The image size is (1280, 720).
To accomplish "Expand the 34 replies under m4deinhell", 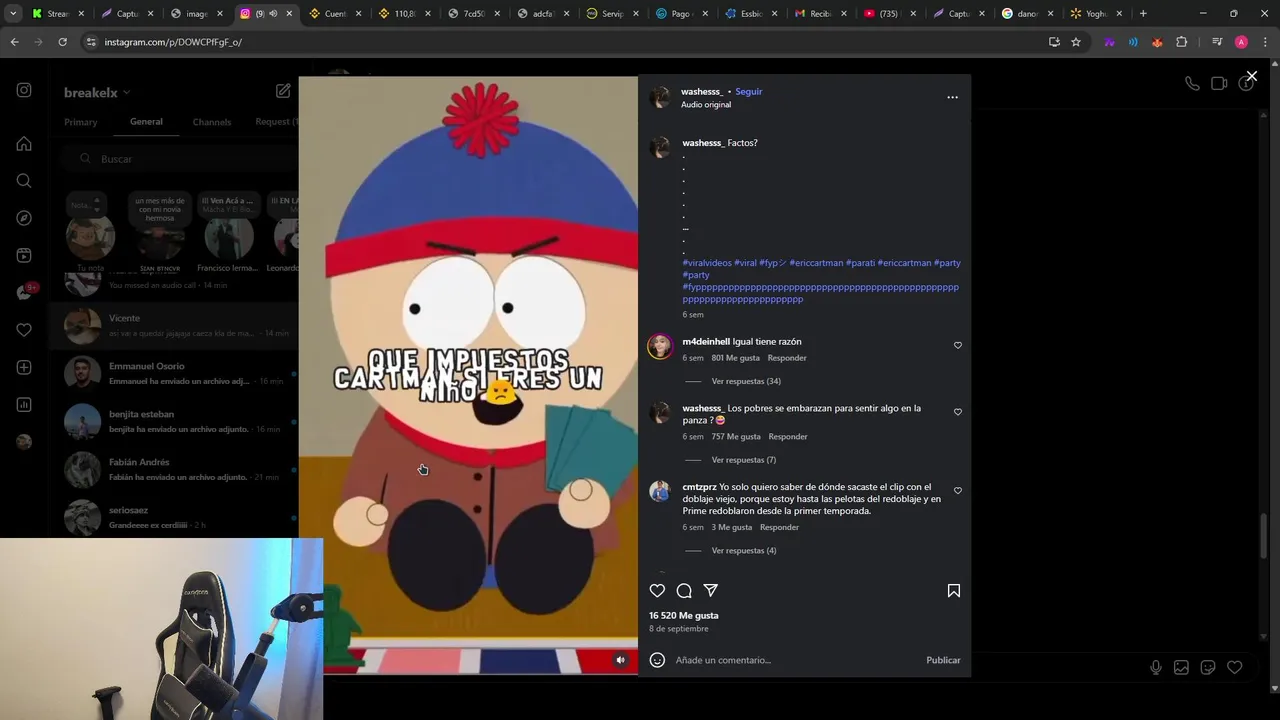I will coord(746,381).
